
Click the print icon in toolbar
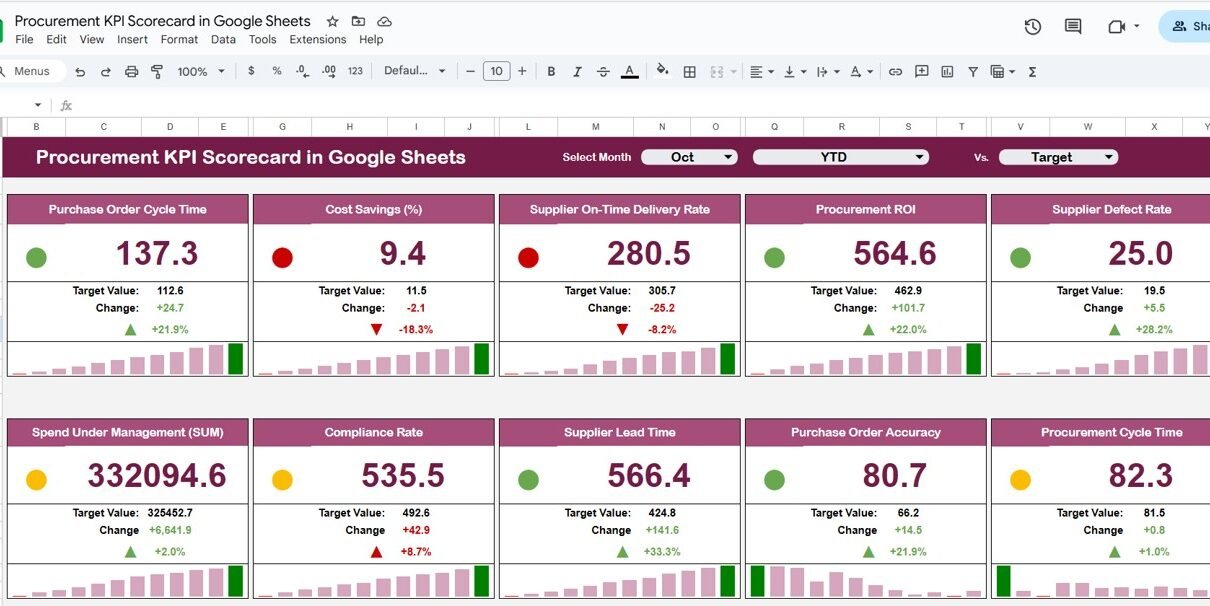pos(131,72)
